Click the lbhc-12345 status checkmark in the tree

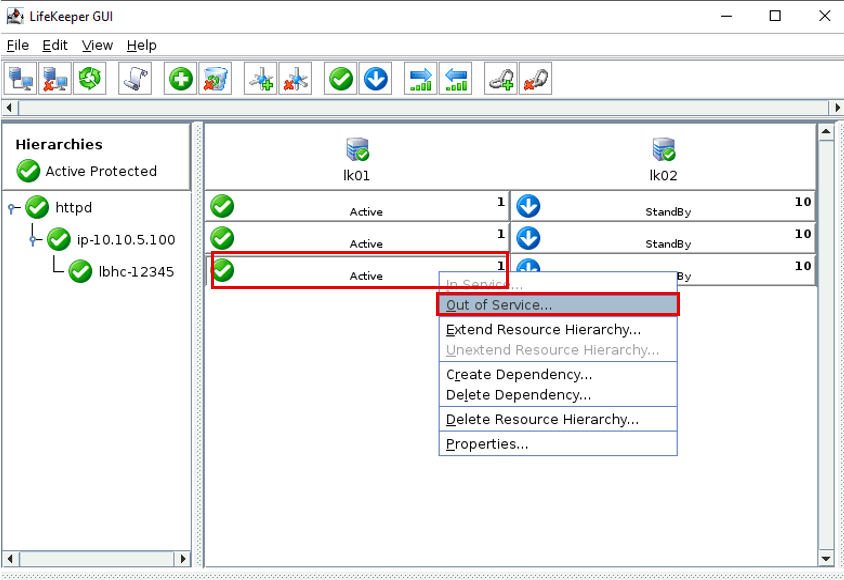point(80,271)
